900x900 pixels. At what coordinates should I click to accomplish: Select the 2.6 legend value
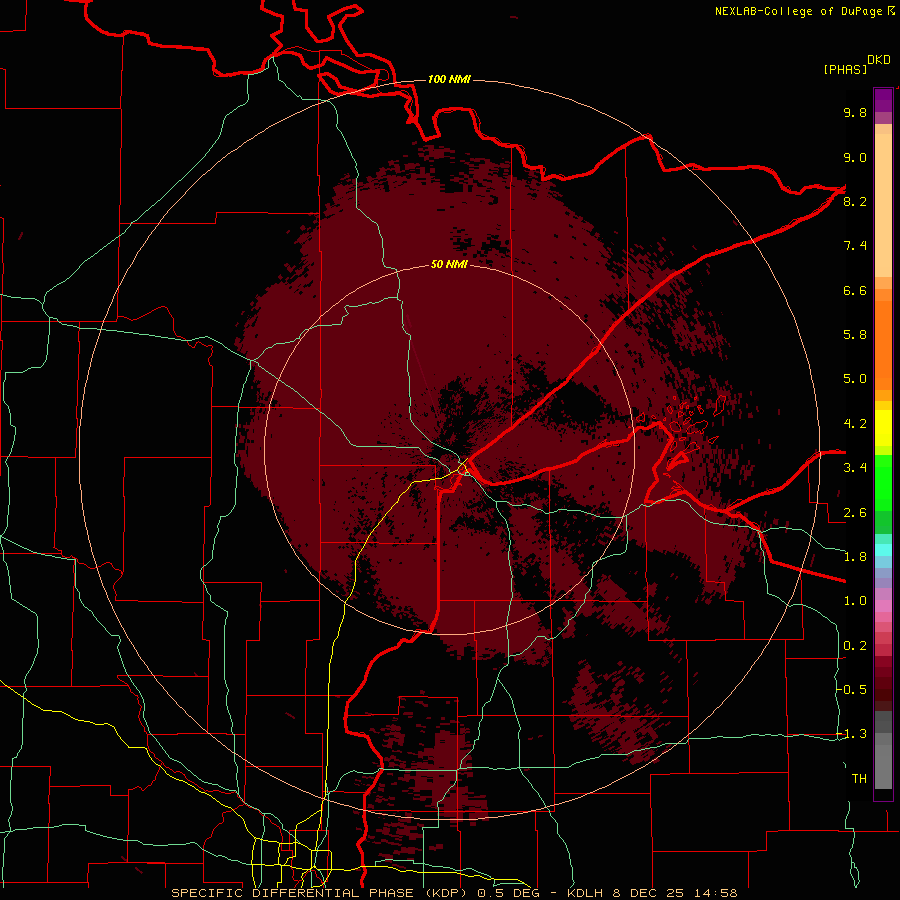855,513
